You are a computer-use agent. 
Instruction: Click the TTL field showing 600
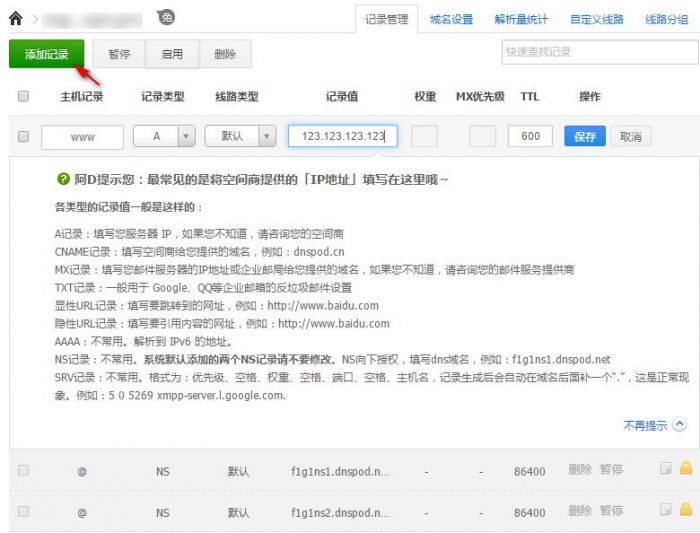click(530, 137)
